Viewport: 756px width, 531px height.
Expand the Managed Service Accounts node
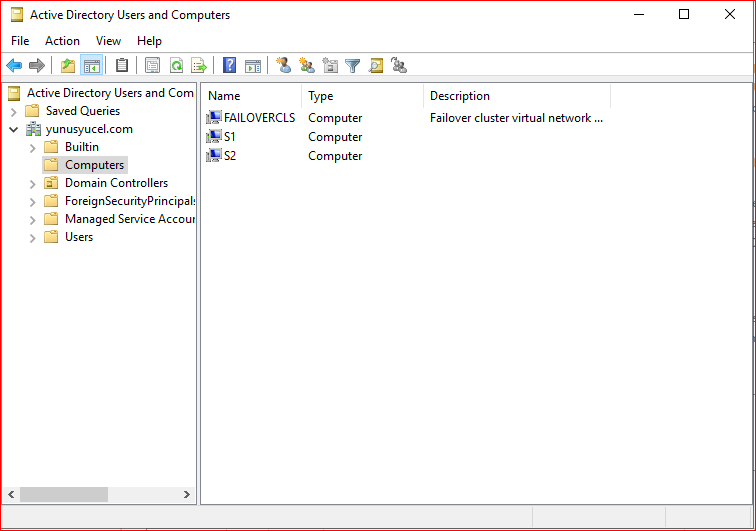(32, 220)
